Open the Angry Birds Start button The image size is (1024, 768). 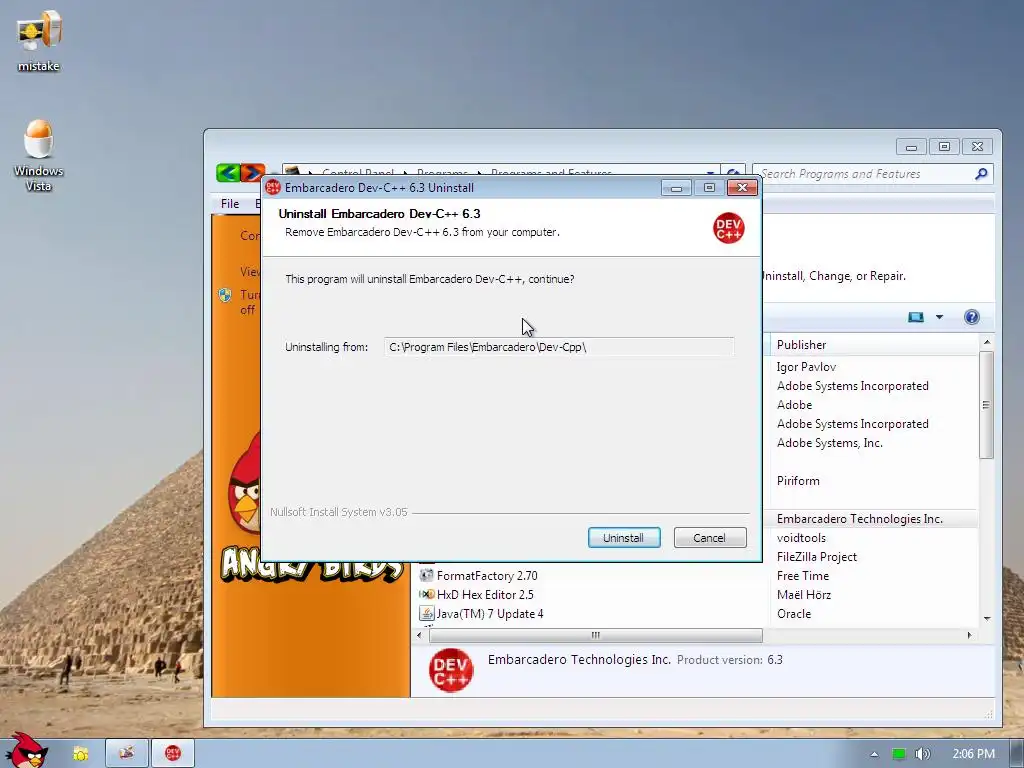click(26, 751)
